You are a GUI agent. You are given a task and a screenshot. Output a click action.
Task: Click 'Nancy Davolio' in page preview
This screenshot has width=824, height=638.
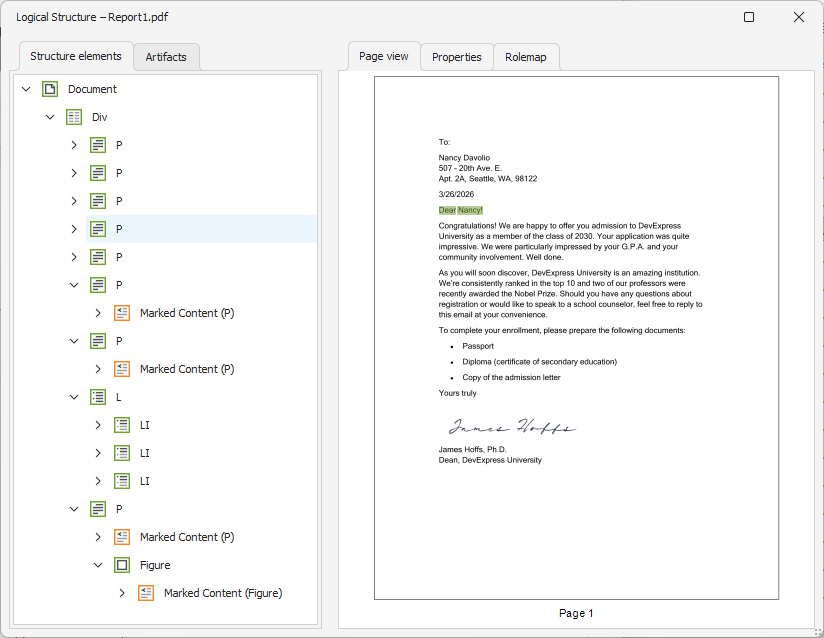click(464, 158)
